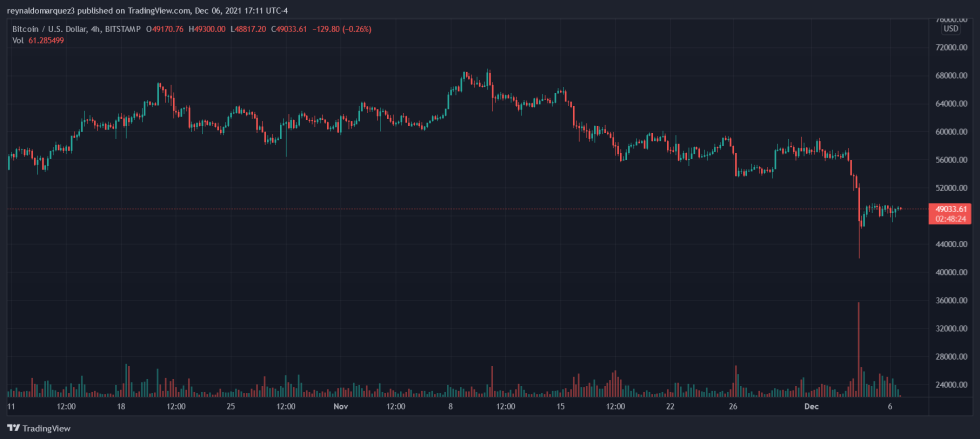Click date 22 on the time axis

(x=671, y=408)
